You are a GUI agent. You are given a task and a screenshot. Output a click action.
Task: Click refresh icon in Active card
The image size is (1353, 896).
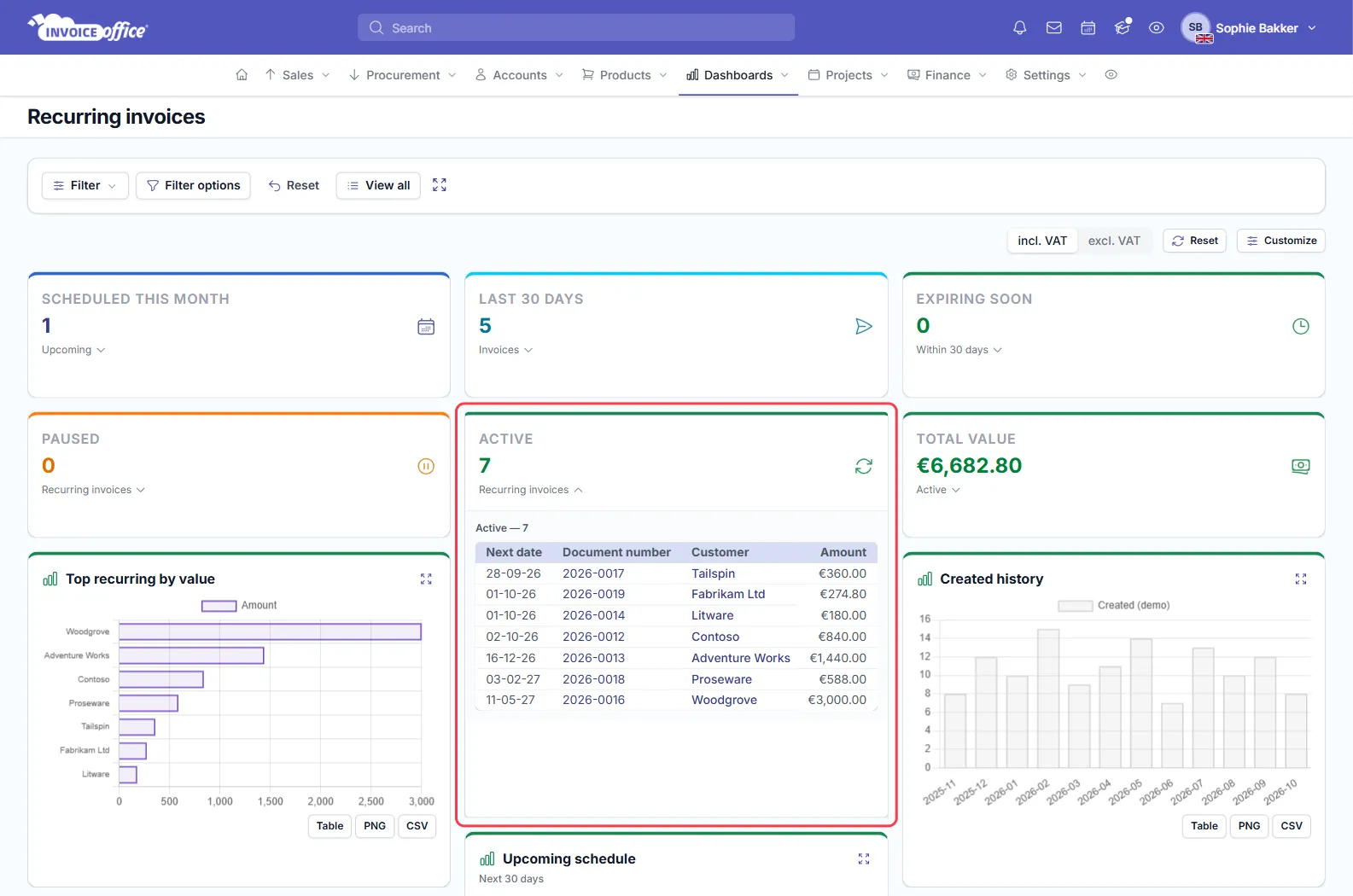[864, 466]
